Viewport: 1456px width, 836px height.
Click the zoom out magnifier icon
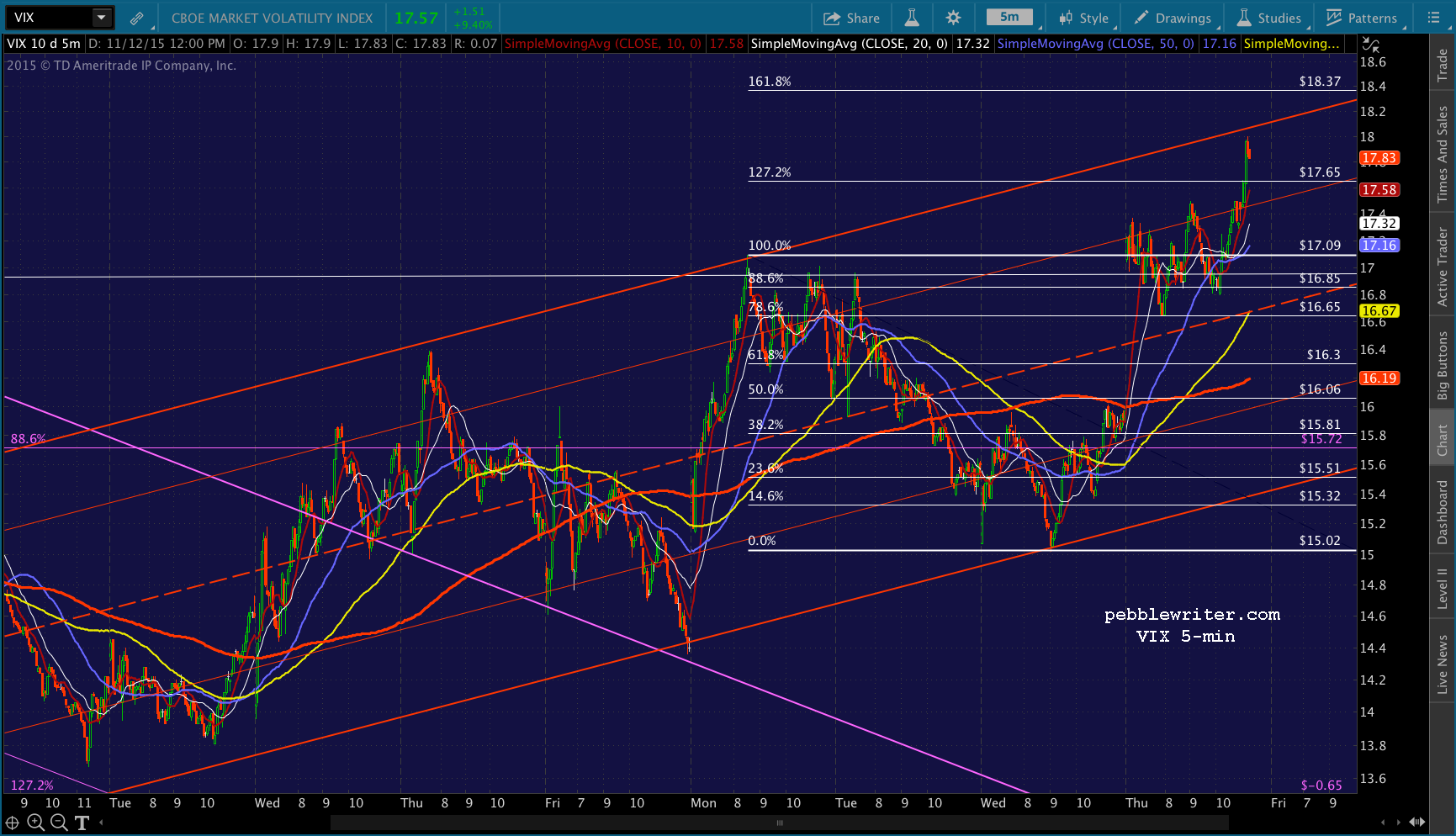pyautogui.click(x=58, y=823)
